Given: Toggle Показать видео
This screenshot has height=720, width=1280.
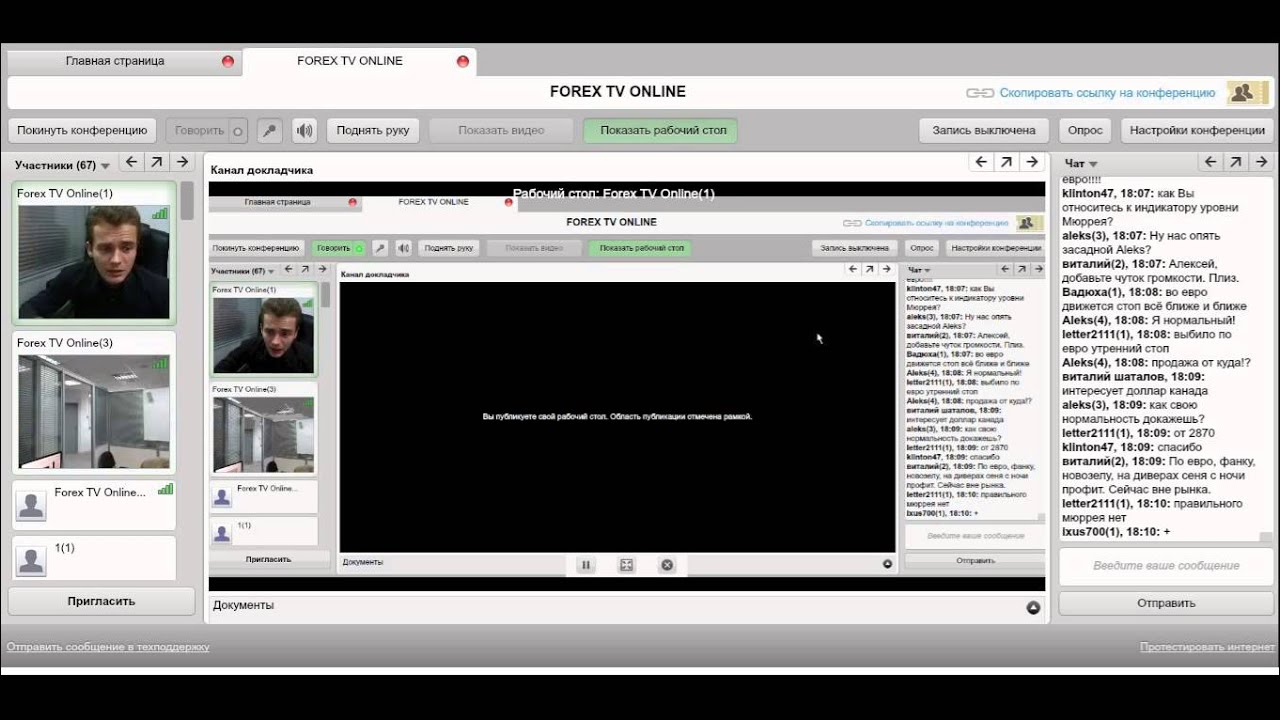Looking at the screenshot, I should 501,130.
